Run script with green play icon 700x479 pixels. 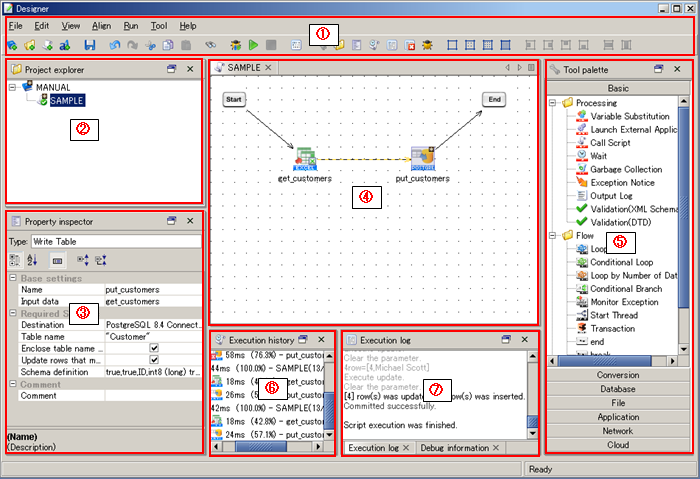(254, 45)
